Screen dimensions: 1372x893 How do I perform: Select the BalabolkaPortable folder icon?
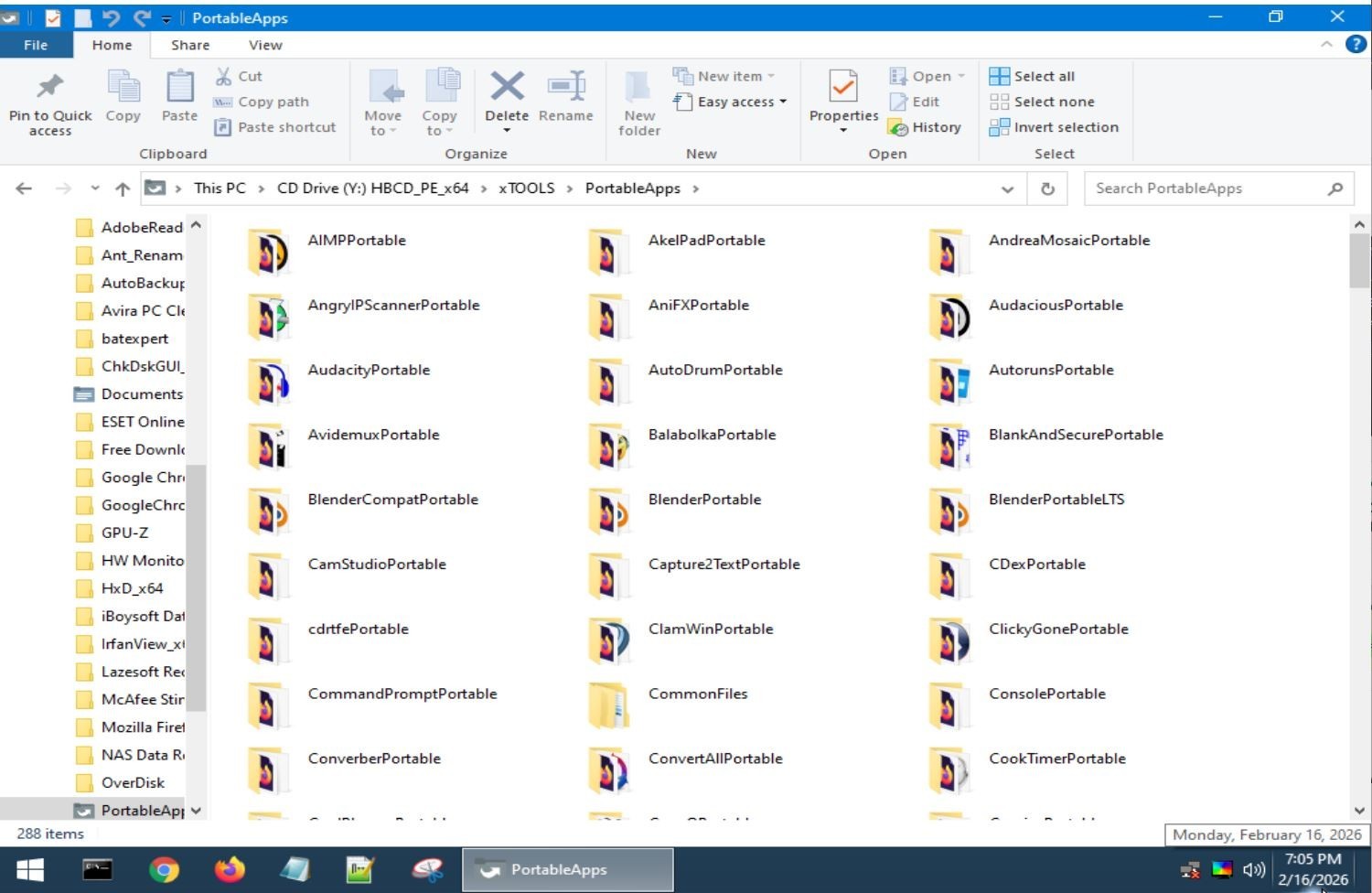608,447
